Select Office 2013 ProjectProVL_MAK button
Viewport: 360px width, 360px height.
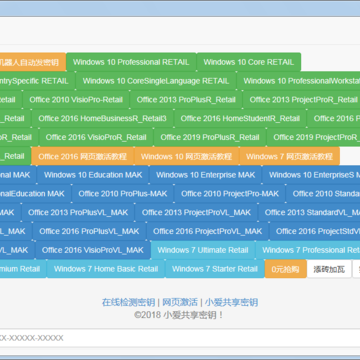[196, 212]
